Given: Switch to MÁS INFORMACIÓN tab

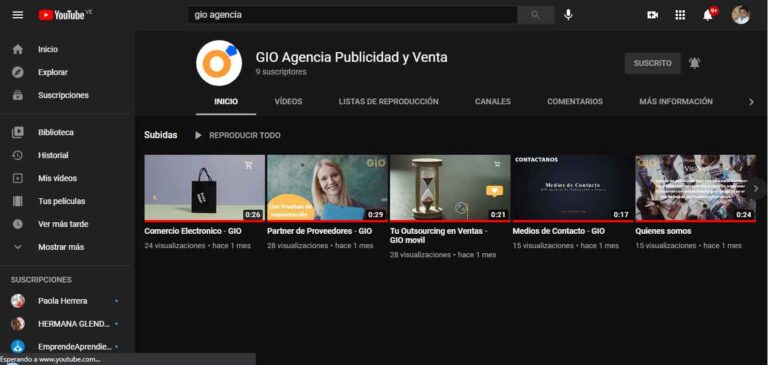Looking at the screenshot, I should (x=676, y=102).
